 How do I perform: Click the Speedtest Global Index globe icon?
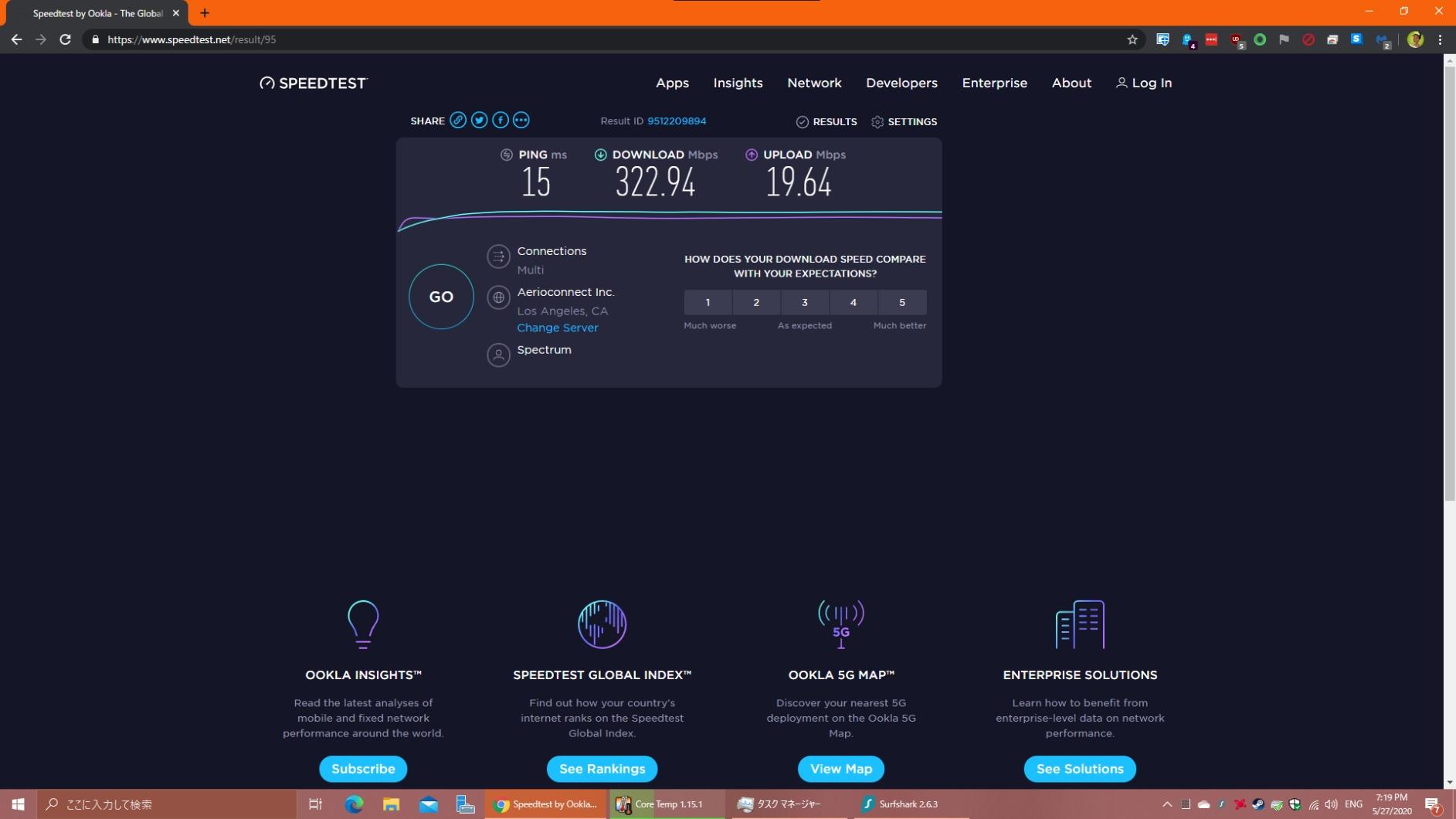pos(602,624)
